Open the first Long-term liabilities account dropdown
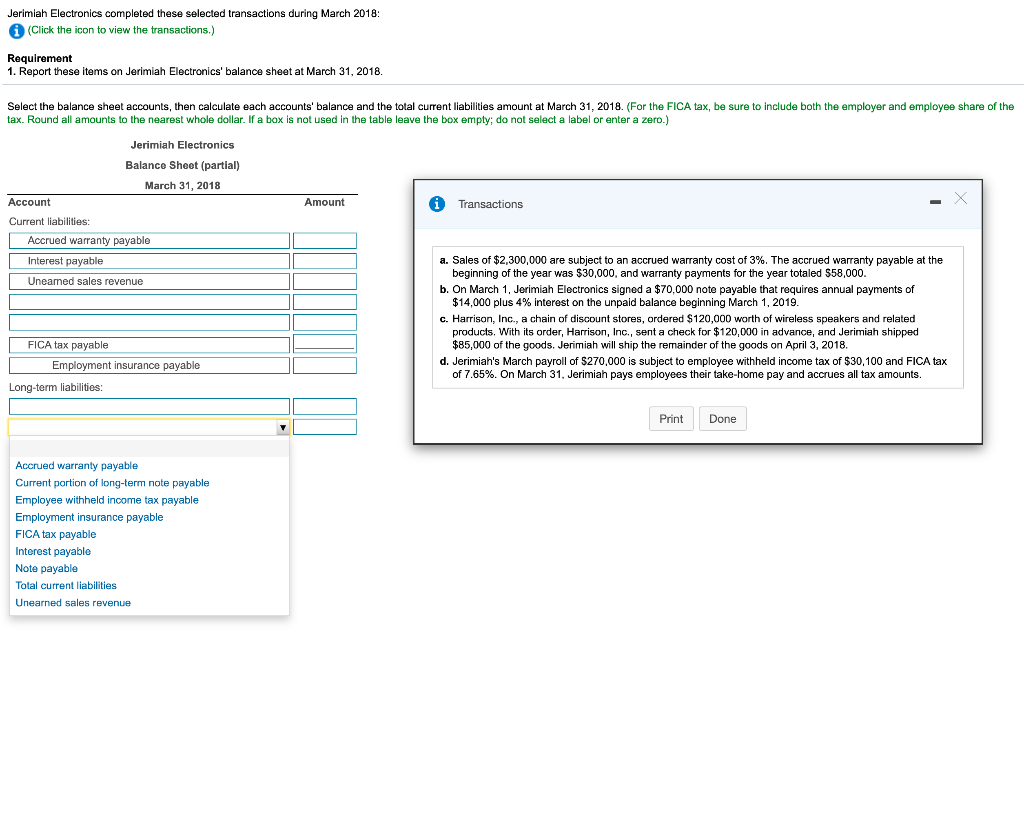Screen dimensions: 1024x821 [149, 406]
